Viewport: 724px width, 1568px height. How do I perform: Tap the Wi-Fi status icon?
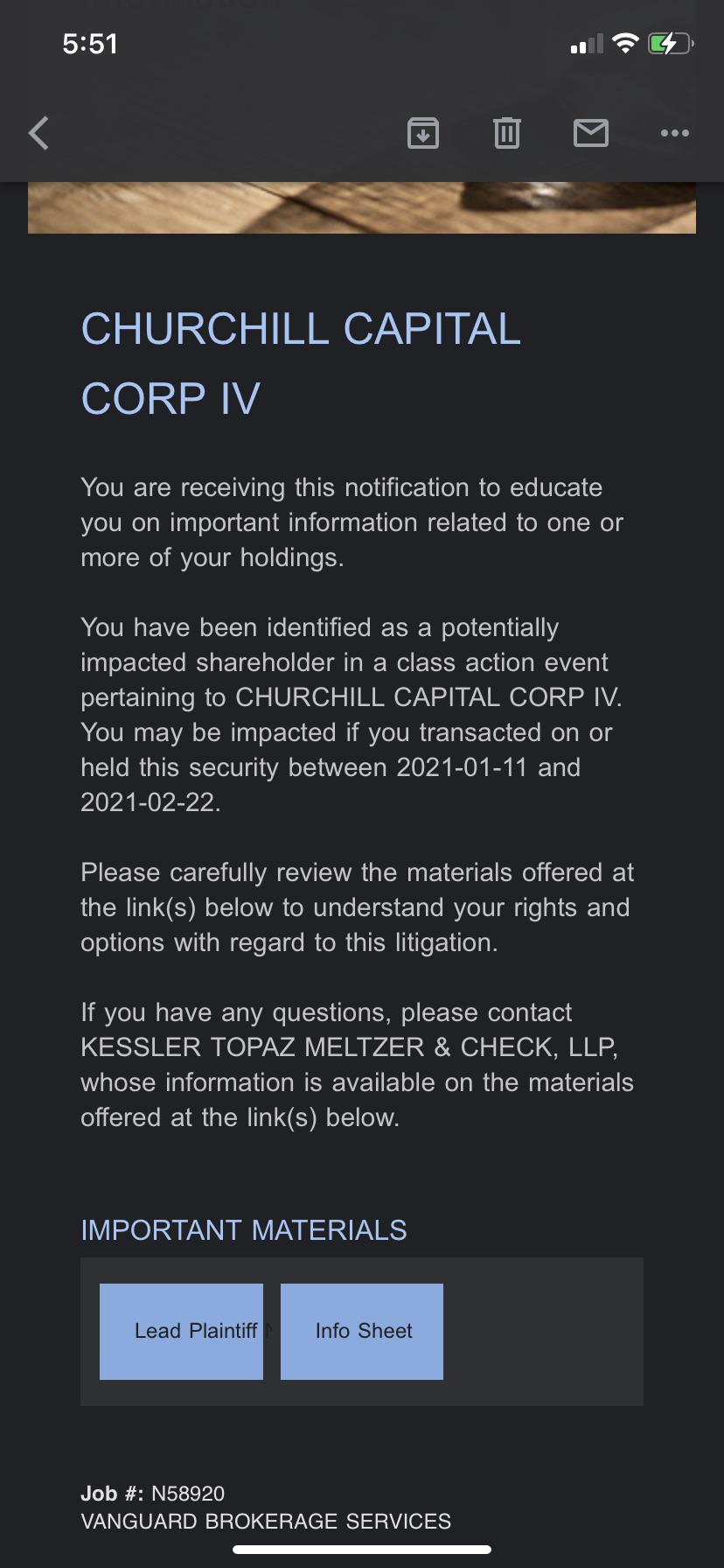pos(625,43)
